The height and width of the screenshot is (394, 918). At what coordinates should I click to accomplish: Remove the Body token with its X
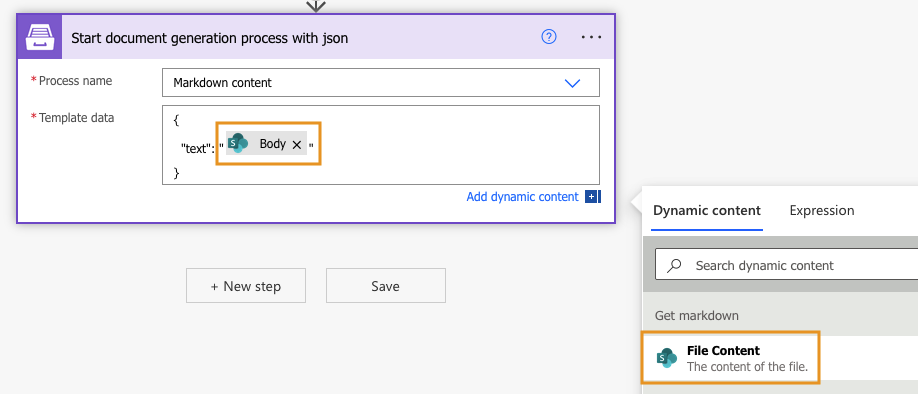[x=297, y=145]
